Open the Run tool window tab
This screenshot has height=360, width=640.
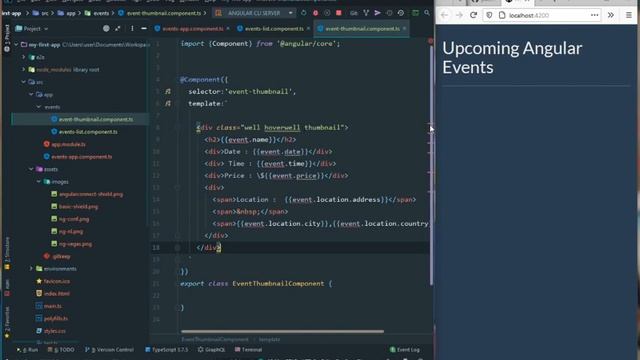pos(27,350)
